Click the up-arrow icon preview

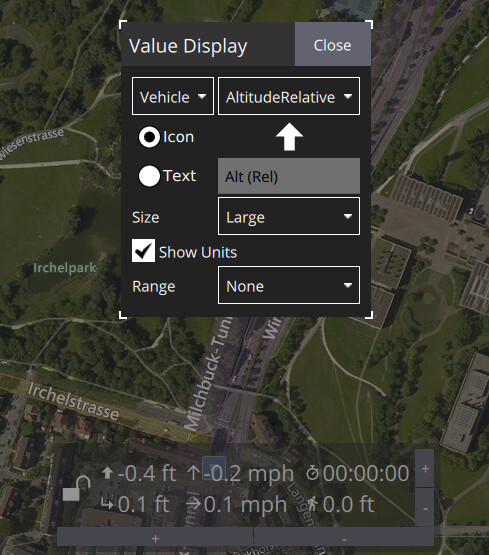(289, 137)
